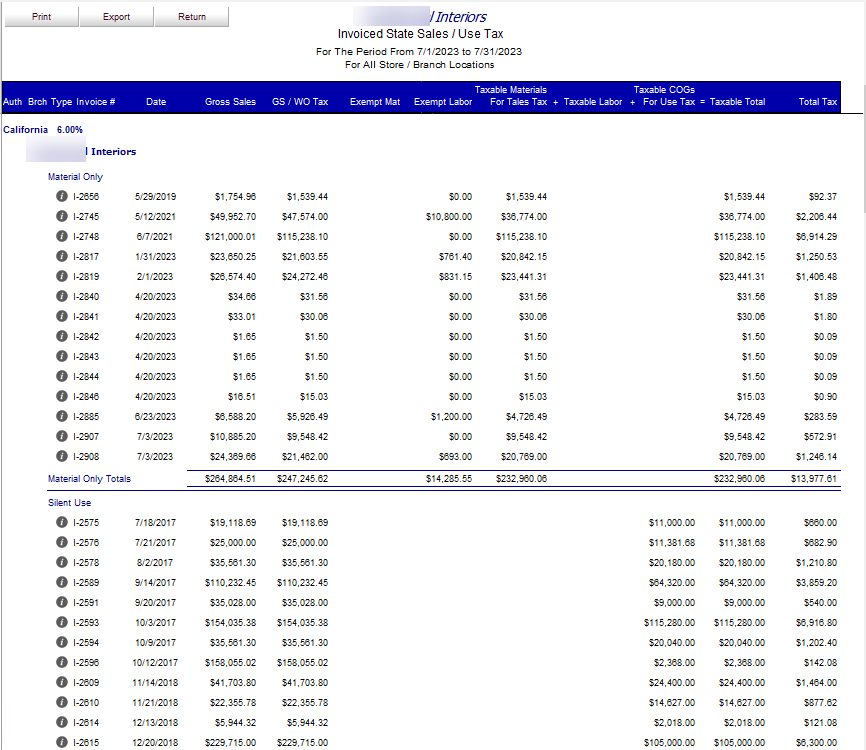Click the Export button
The width and height of the screenshot is (866, 750).
(x=117, y=17)
